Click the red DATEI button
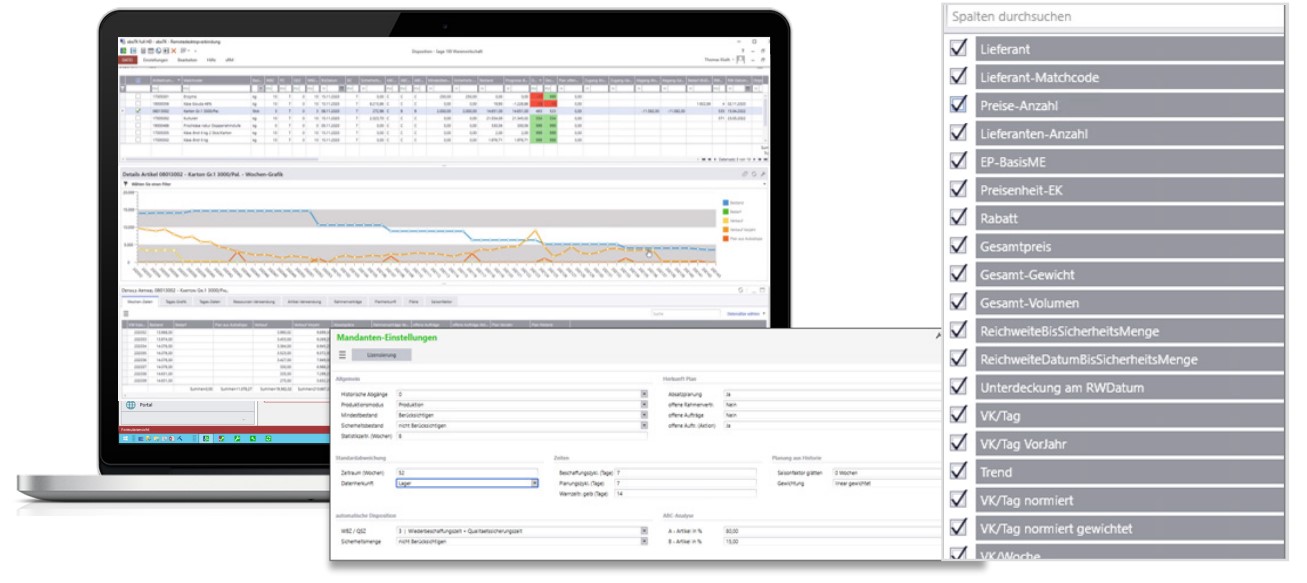The image size is (1307, 583). point(127,60)
